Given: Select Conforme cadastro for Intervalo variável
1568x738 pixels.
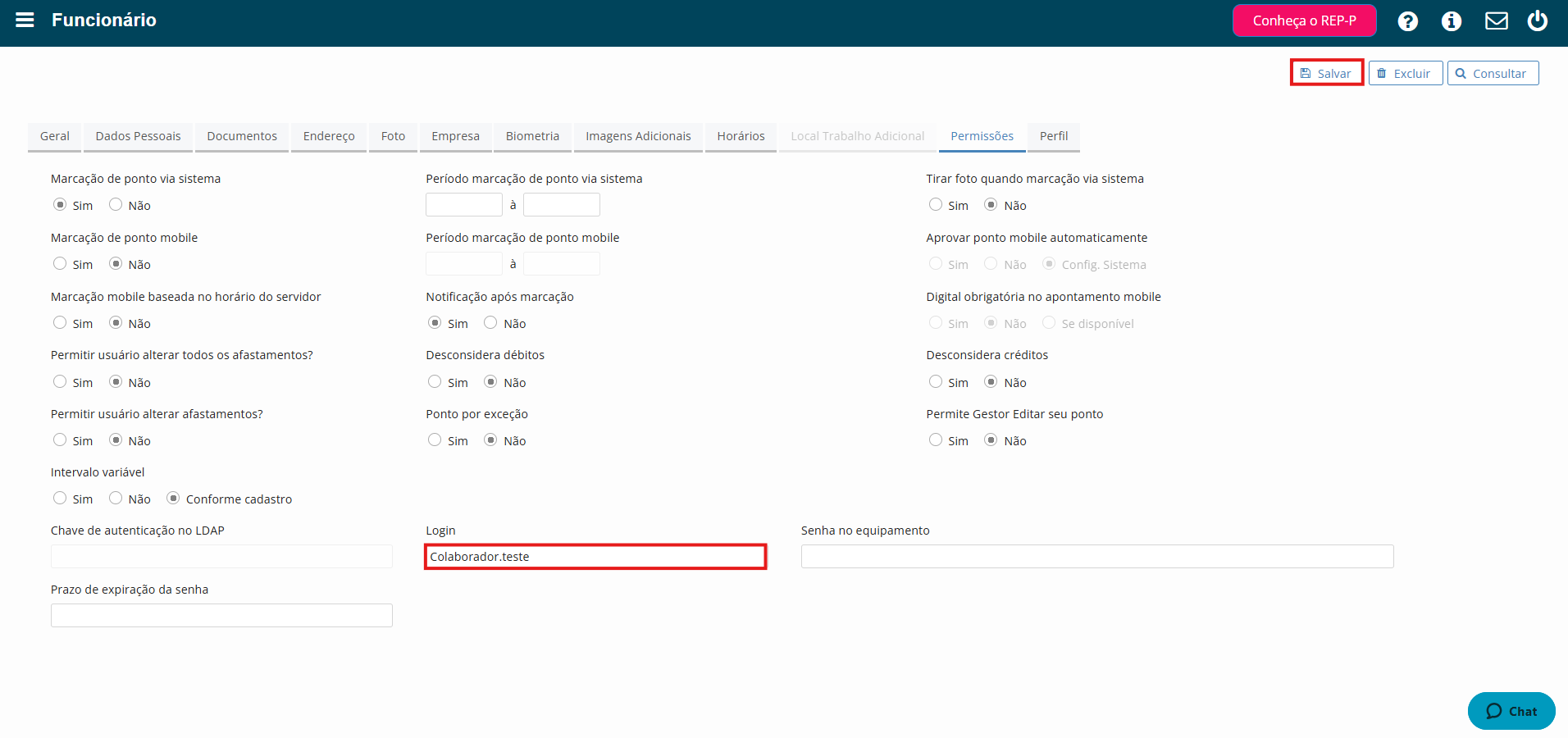Looking at the screenshot, I should pos(173,498).
